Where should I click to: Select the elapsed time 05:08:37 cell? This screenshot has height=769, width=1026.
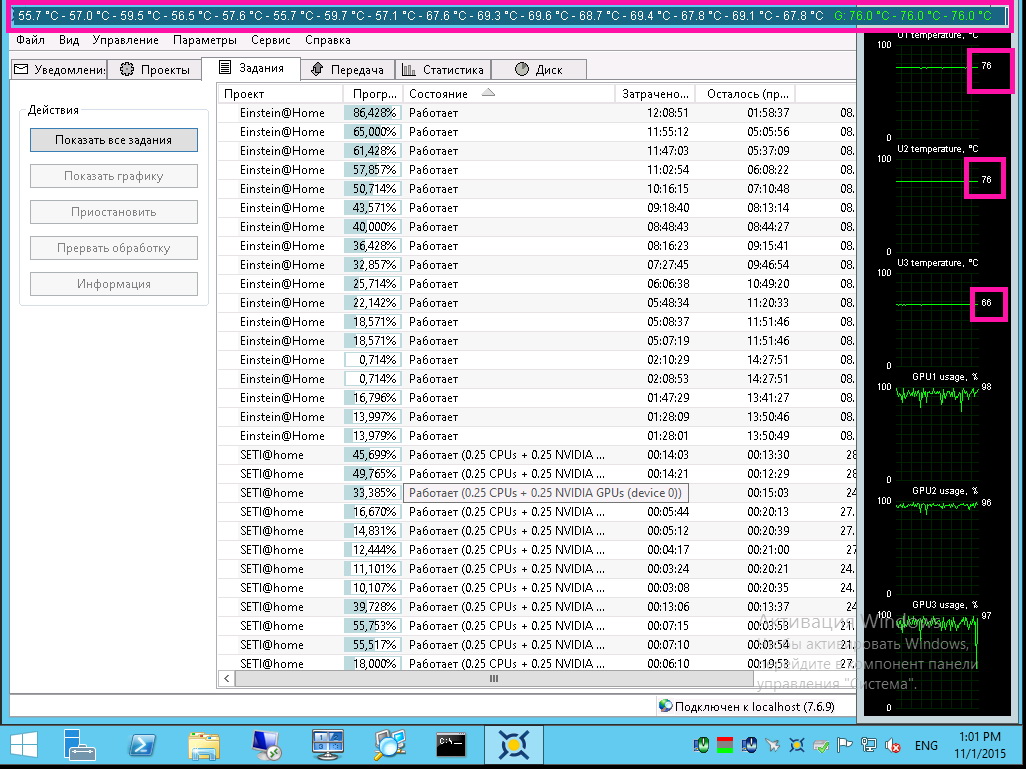click(x=667, y=321)
